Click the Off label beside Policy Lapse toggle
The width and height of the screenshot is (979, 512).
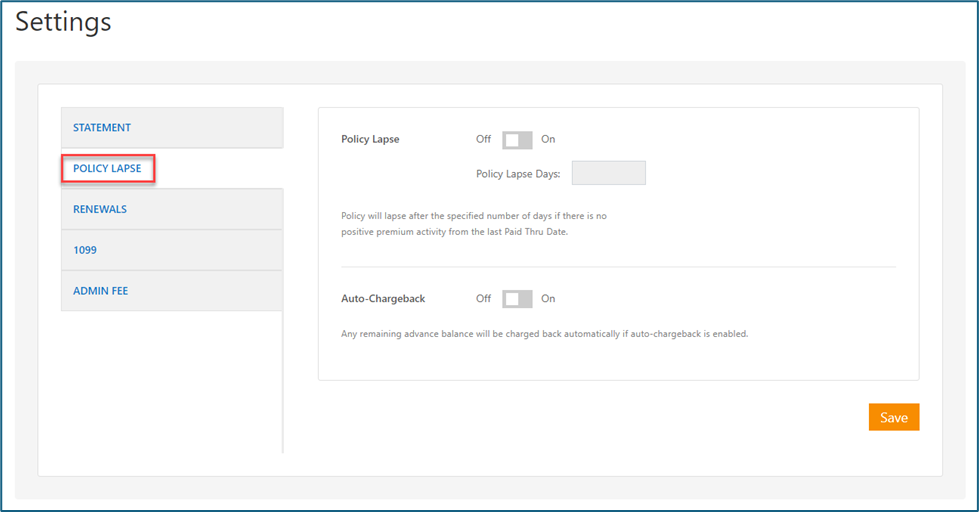(483, 139)
